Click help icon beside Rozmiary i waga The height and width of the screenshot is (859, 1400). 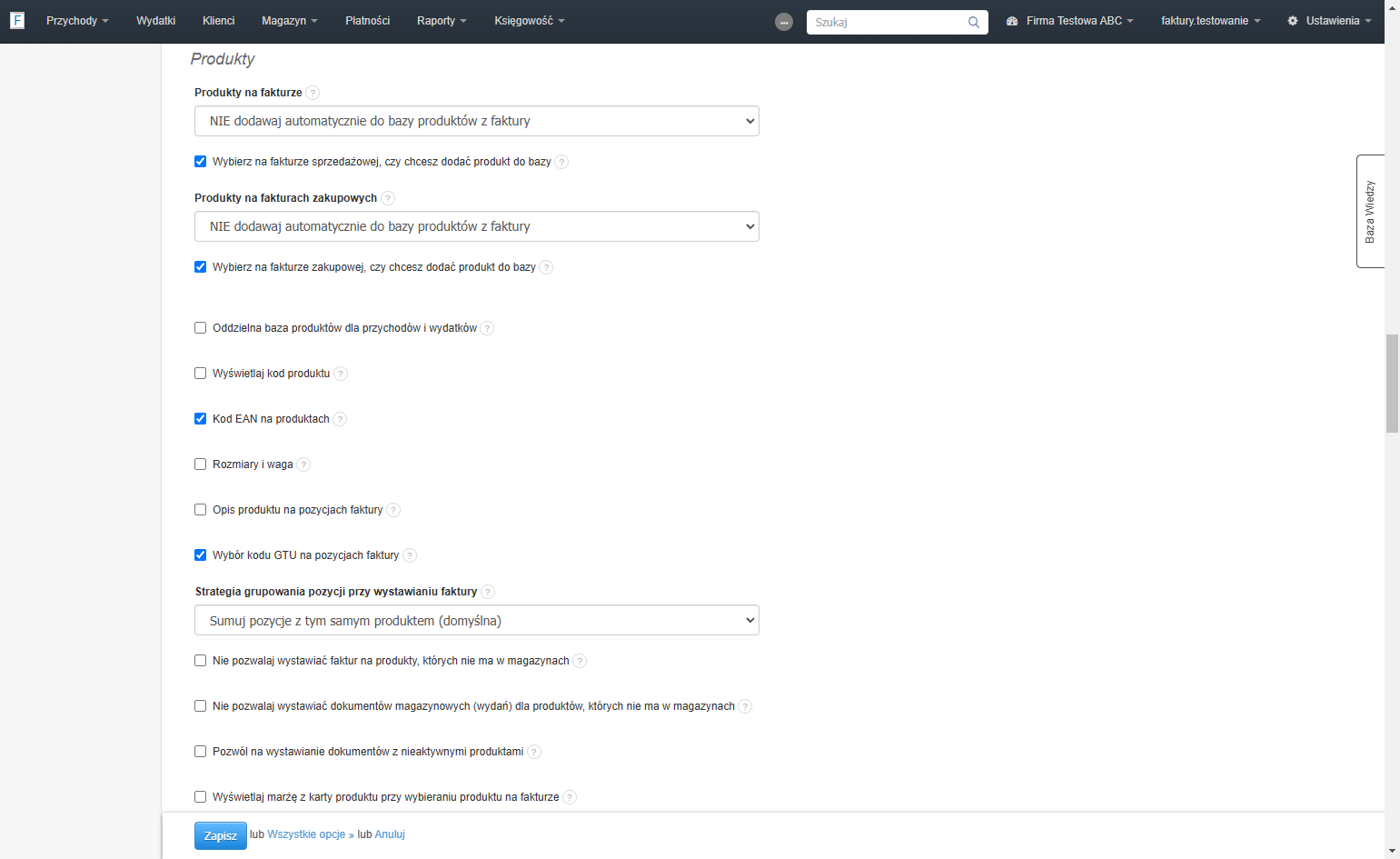(303, 464)
